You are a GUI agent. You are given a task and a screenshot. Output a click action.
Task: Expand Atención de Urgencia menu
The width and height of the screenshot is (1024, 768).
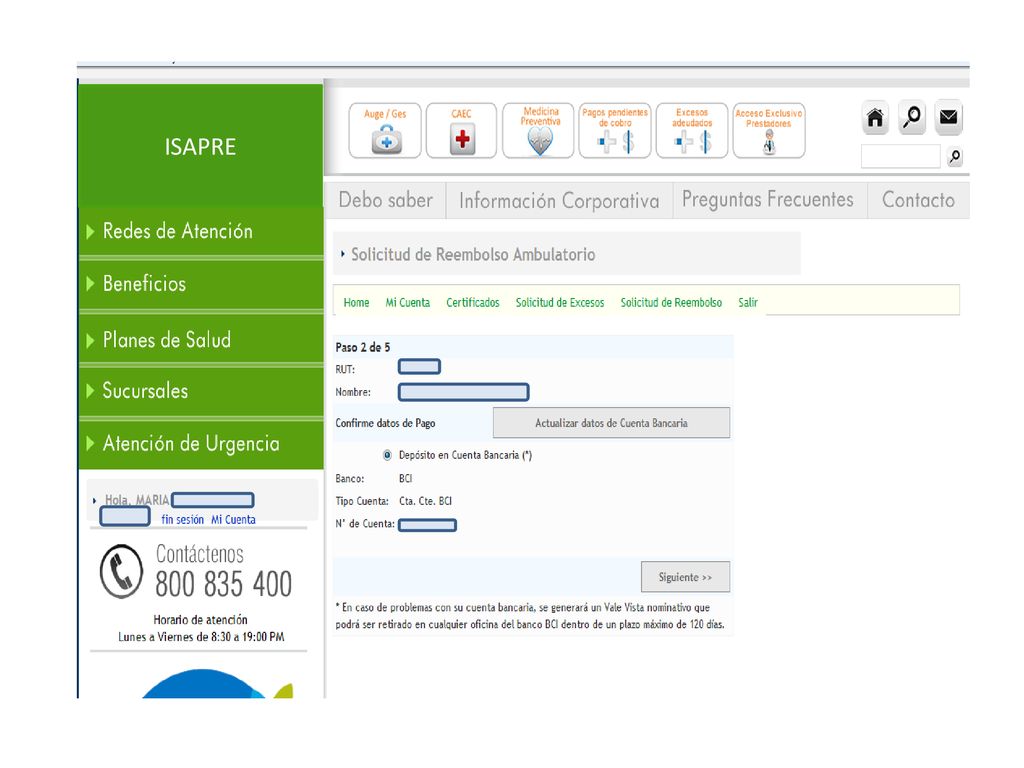point(201,444)
